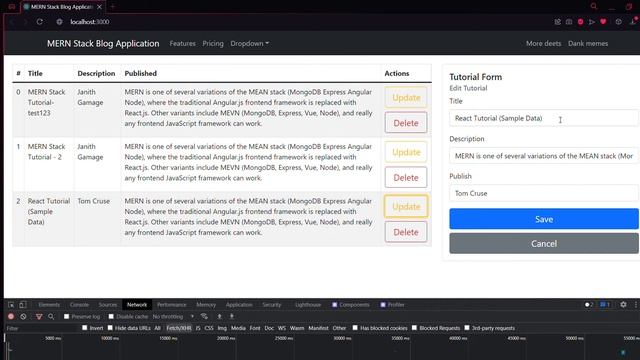Click the heart bookmark icon

click(x=603, y=22)
